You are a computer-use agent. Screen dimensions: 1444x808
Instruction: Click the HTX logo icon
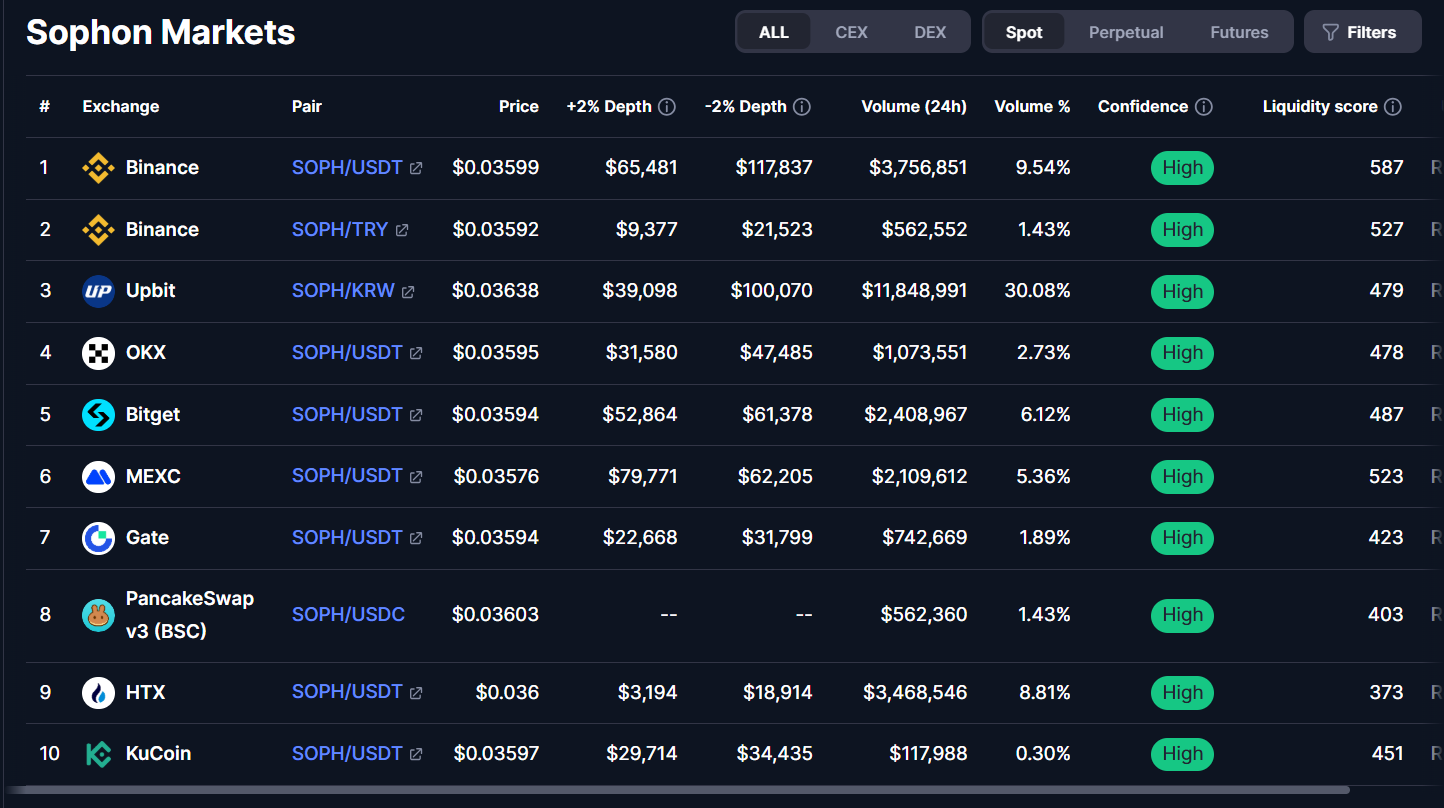coord(98,692)
